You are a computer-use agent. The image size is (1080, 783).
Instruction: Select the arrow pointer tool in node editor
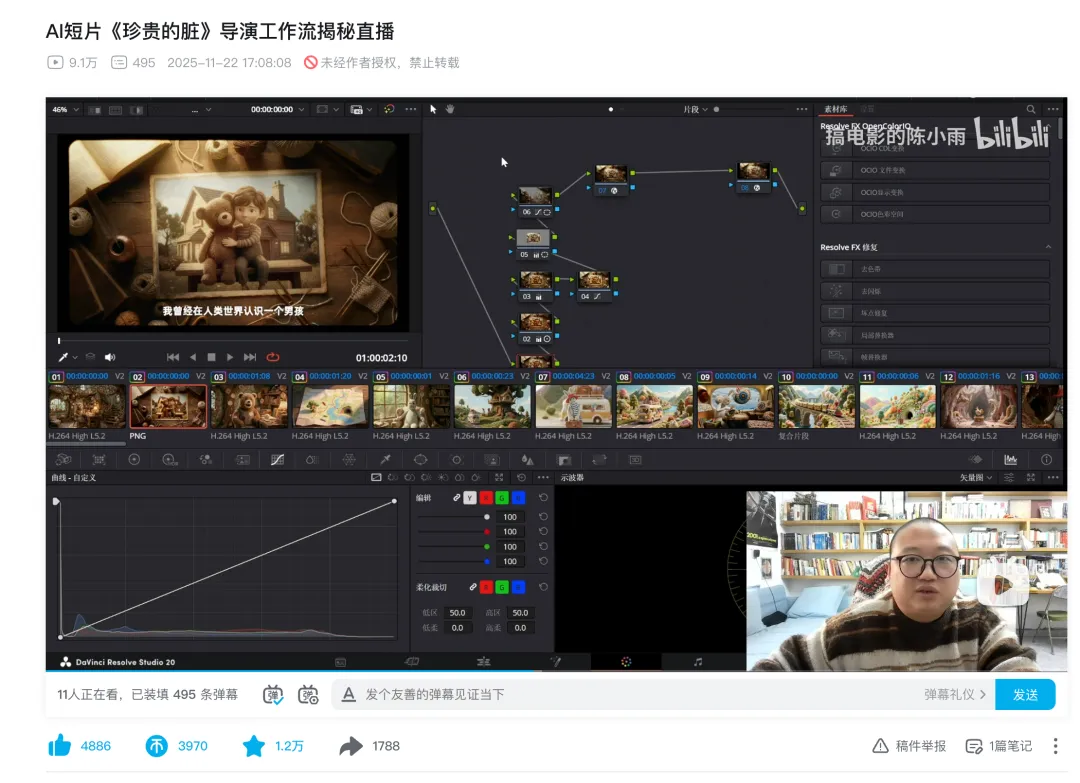[433, 109]
